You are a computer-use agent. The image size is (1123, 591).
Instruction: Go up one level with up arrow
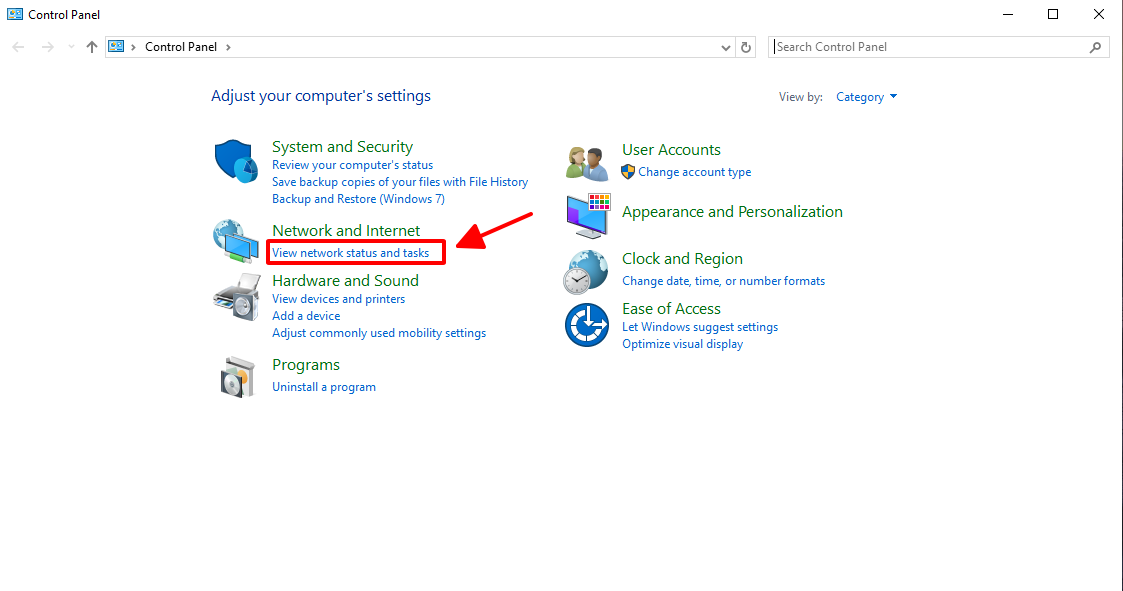[x=92, y=47]
